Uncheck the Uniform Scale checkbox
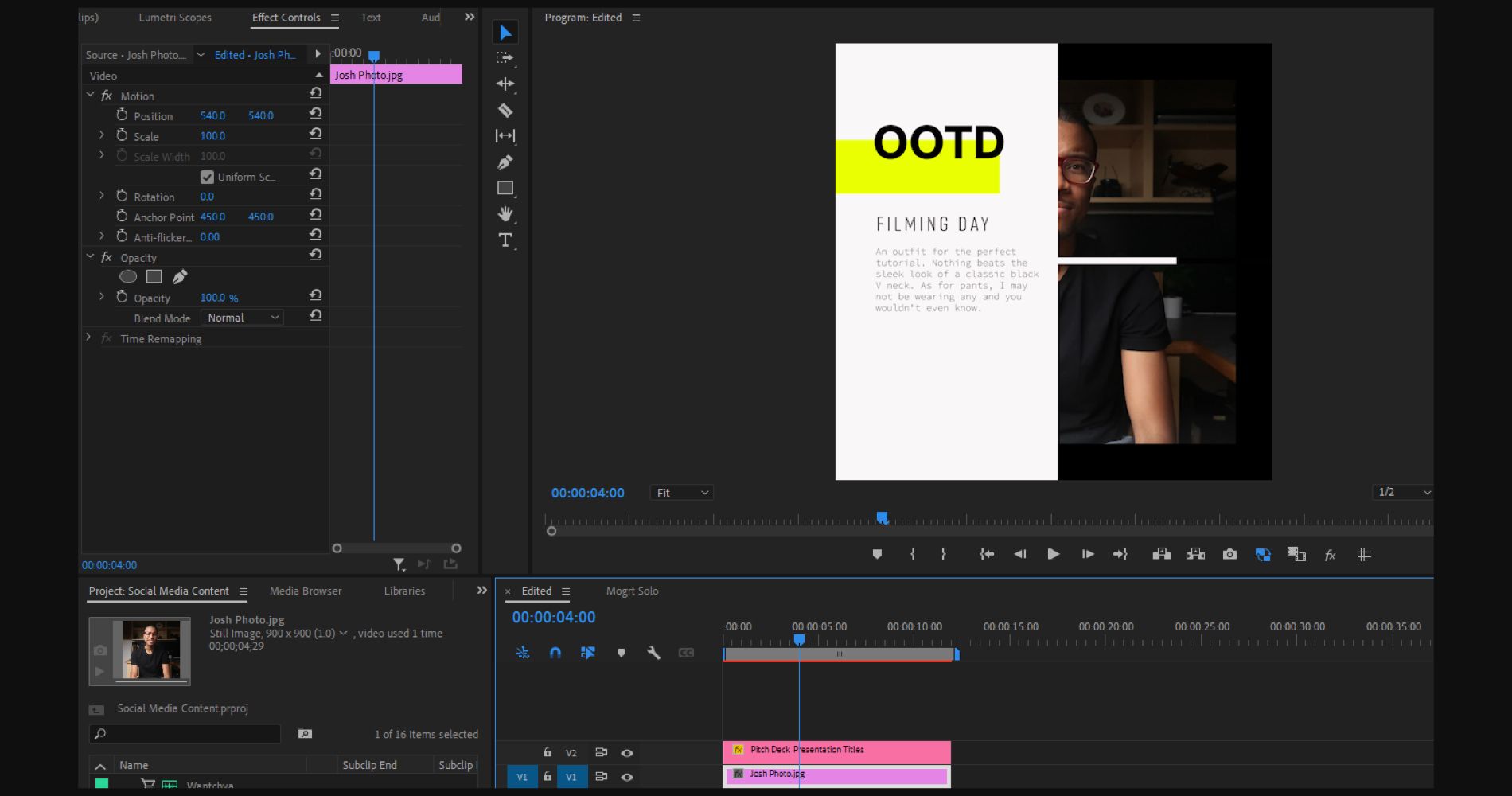The image size is (1512, 796). coord(207,177)
